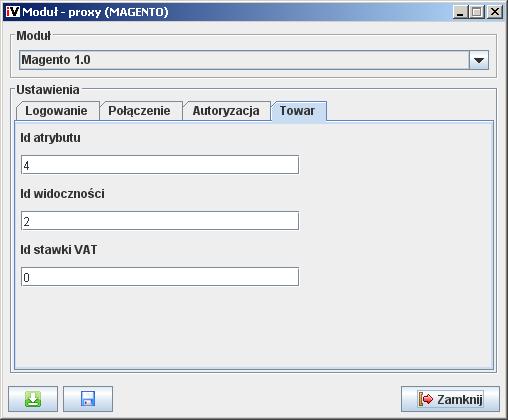
Task: Click the Id atrybutu label
Action: tap(50, 138)
